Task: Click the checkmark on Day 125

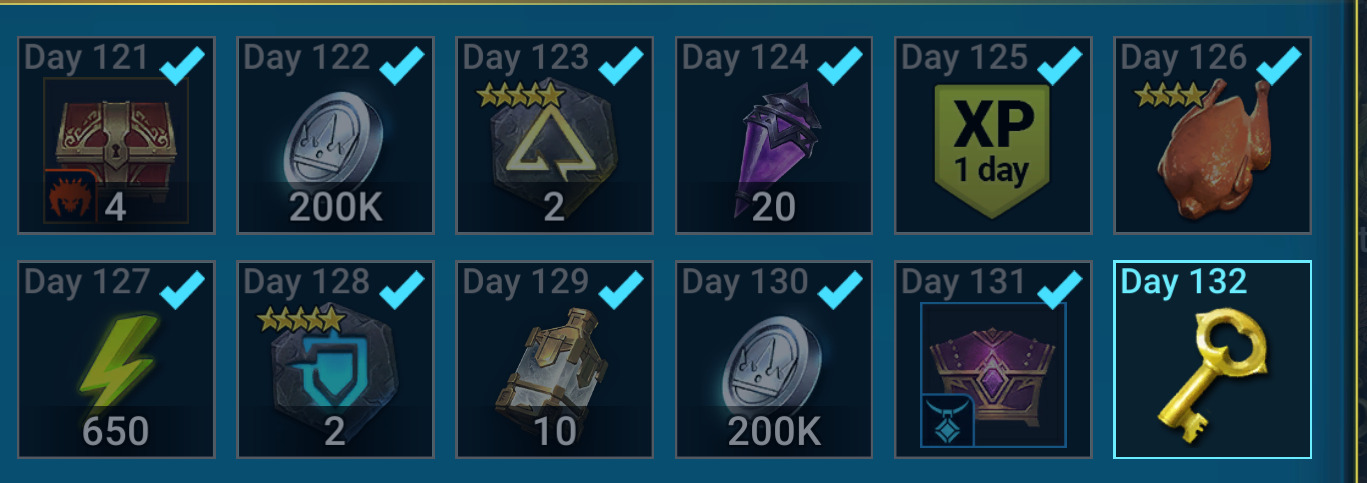Action: [1059, 65]
